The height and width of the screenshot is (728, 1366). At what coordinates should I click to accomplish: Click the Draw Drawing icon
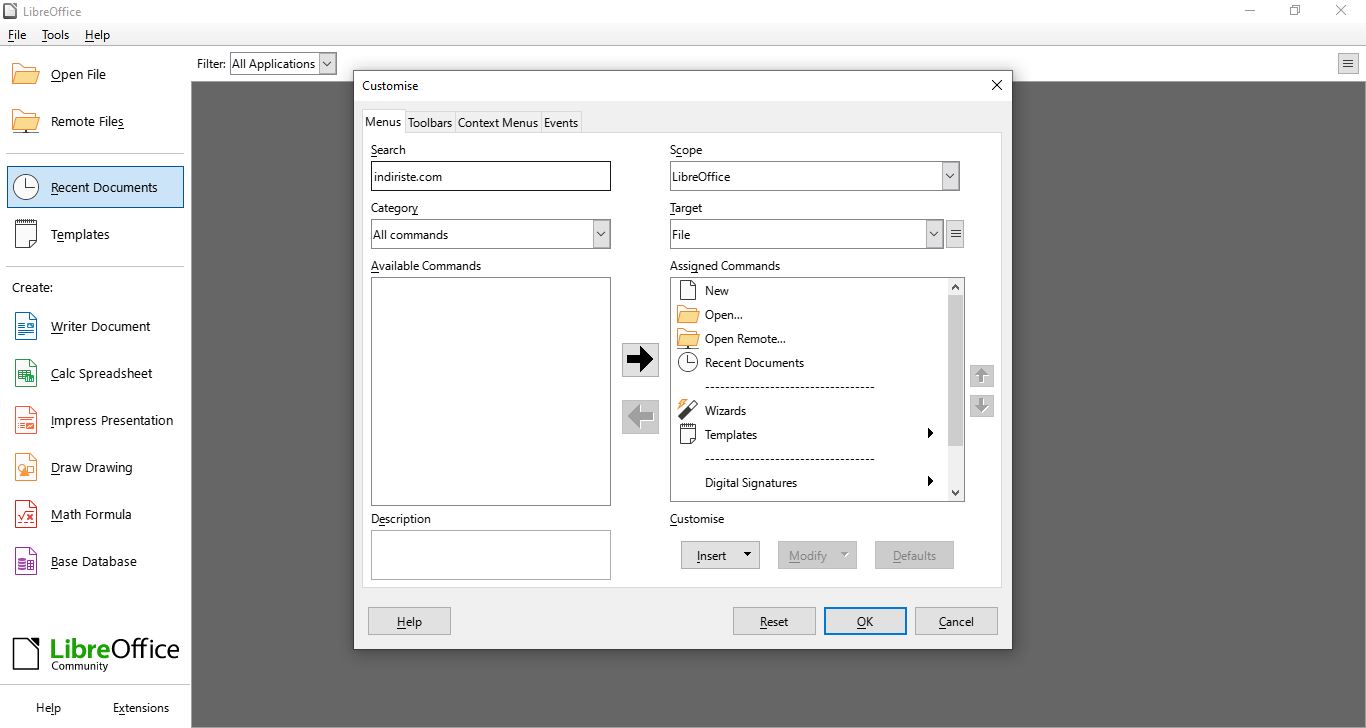(x=26, y=467)
